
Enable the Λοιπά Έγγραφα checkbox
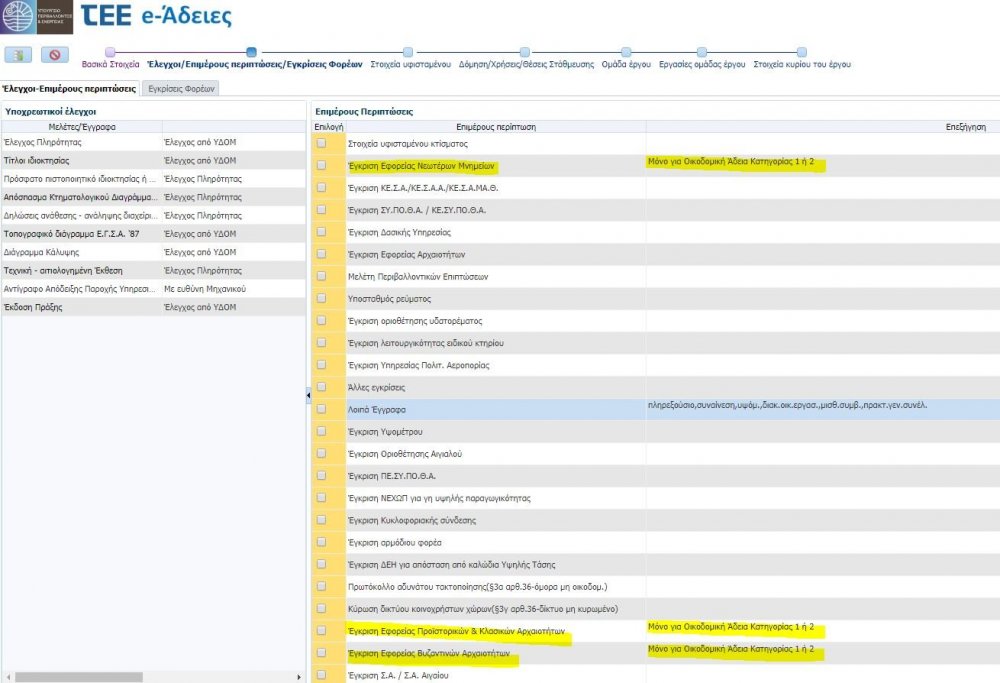point(321,409)
